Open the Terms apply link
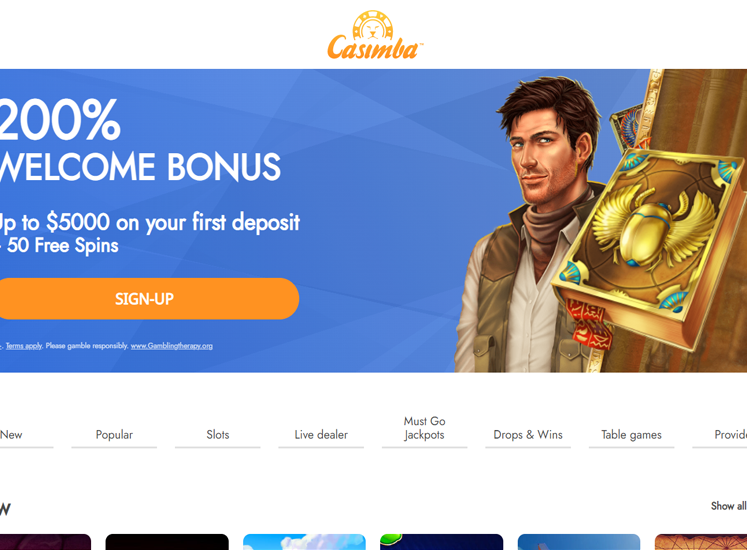This screenshot has height=550, width=747. (24, 346)
